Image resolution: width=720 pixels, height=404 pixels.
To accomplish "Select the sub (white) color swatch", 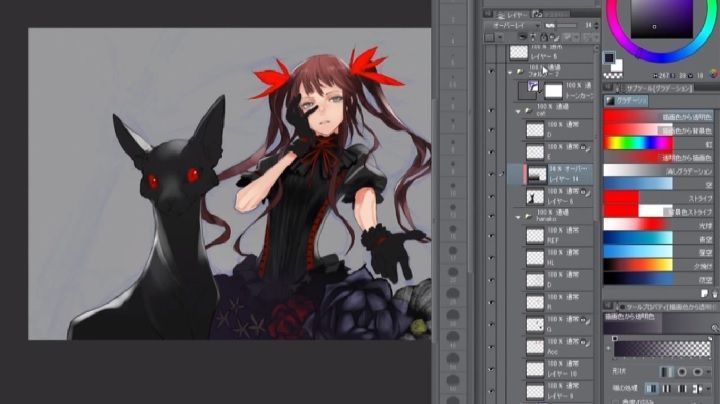I will [617, 65].
